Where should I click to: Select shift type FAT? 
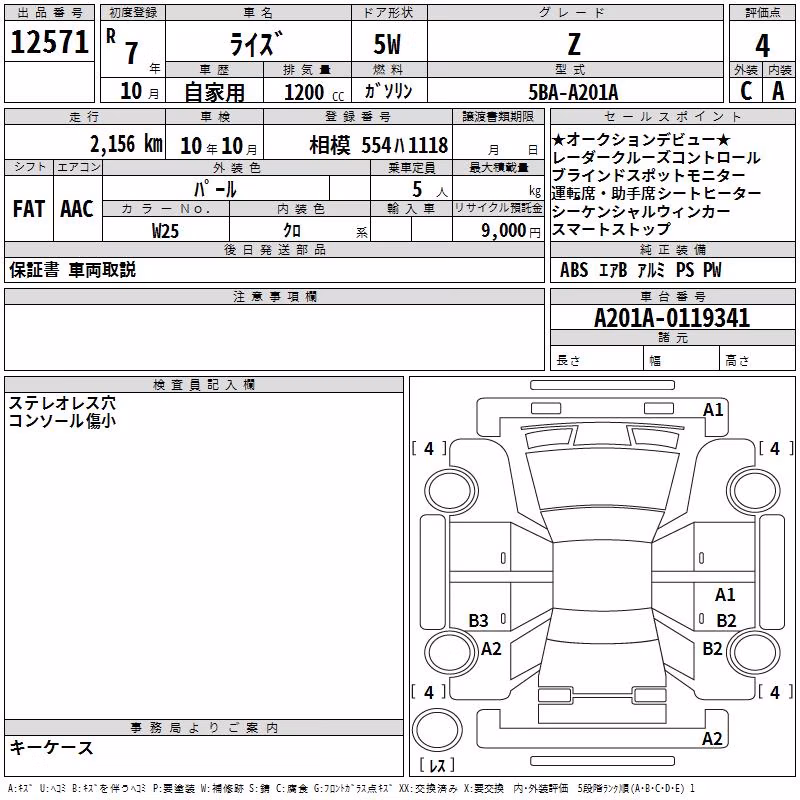29,209
